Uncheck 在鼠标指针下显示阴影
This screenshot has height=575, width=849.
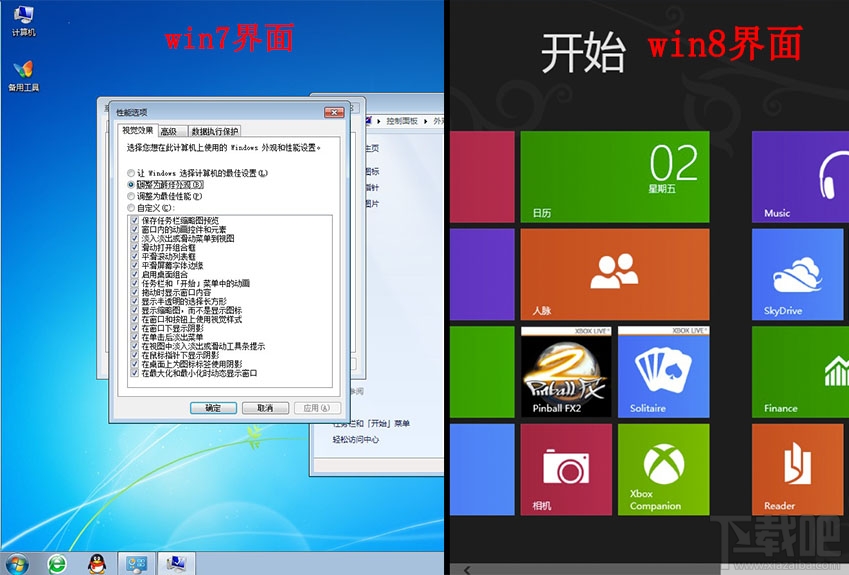[x=135, y=355]
